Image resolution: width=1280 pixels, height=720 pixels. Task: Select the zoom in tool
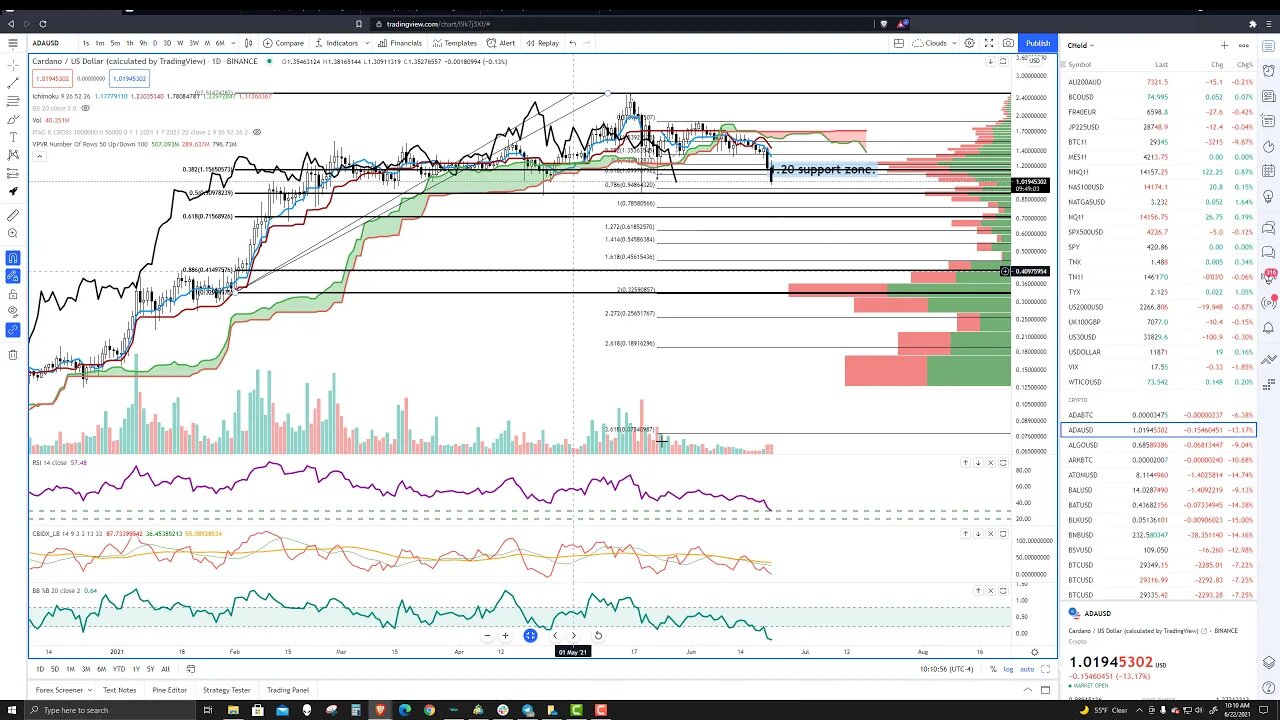[12, 233]
